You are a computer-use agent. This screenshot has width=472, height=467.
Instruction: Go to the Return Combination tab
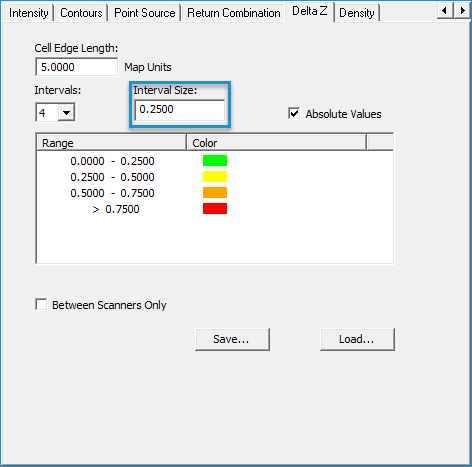click(234, 13)
